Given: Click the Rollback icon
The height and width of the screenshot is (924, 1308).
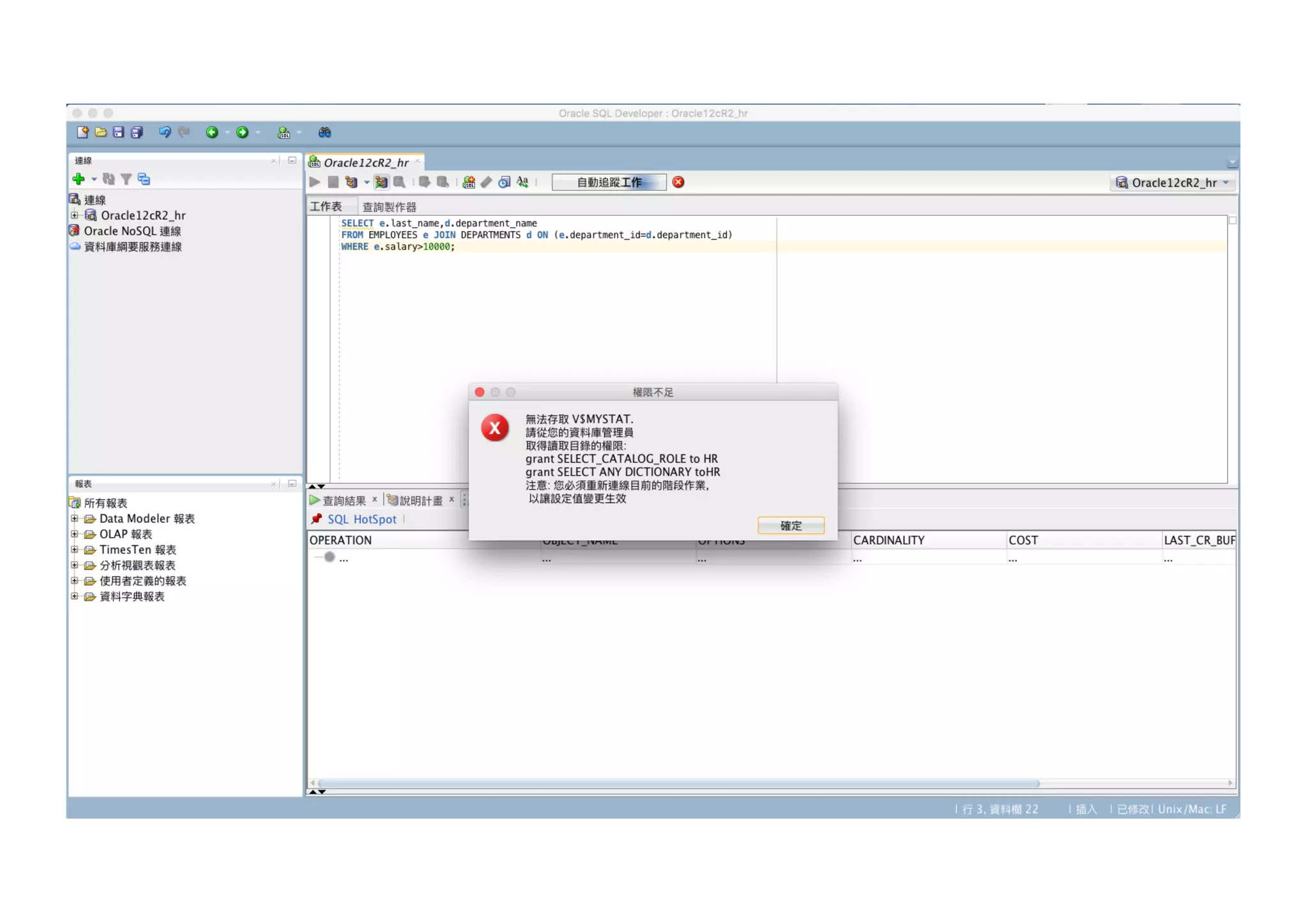Looking at the screenshot, I should [x=442, y=182].
